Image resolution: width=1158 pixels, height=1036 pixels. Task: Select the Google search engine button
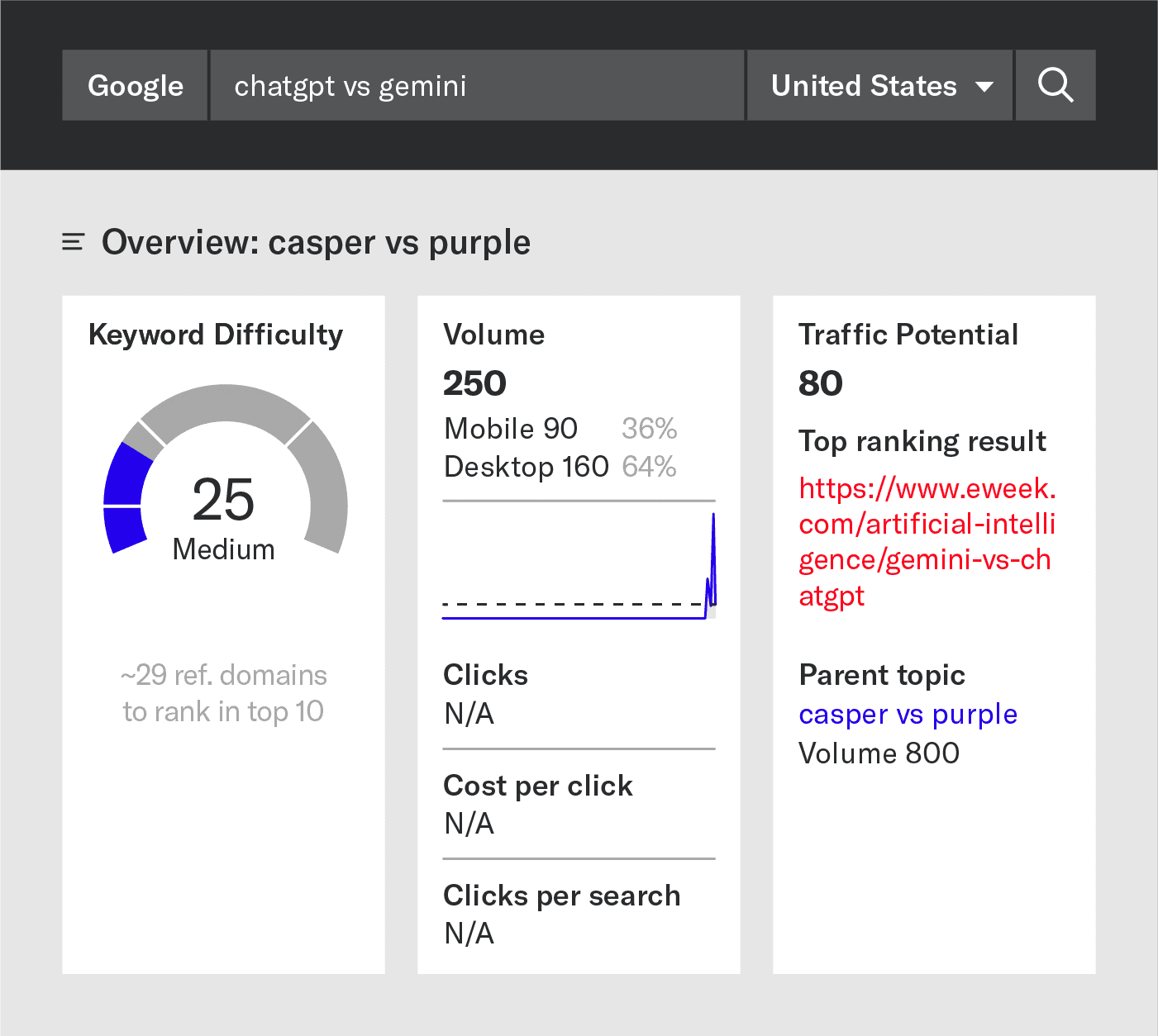135,85
